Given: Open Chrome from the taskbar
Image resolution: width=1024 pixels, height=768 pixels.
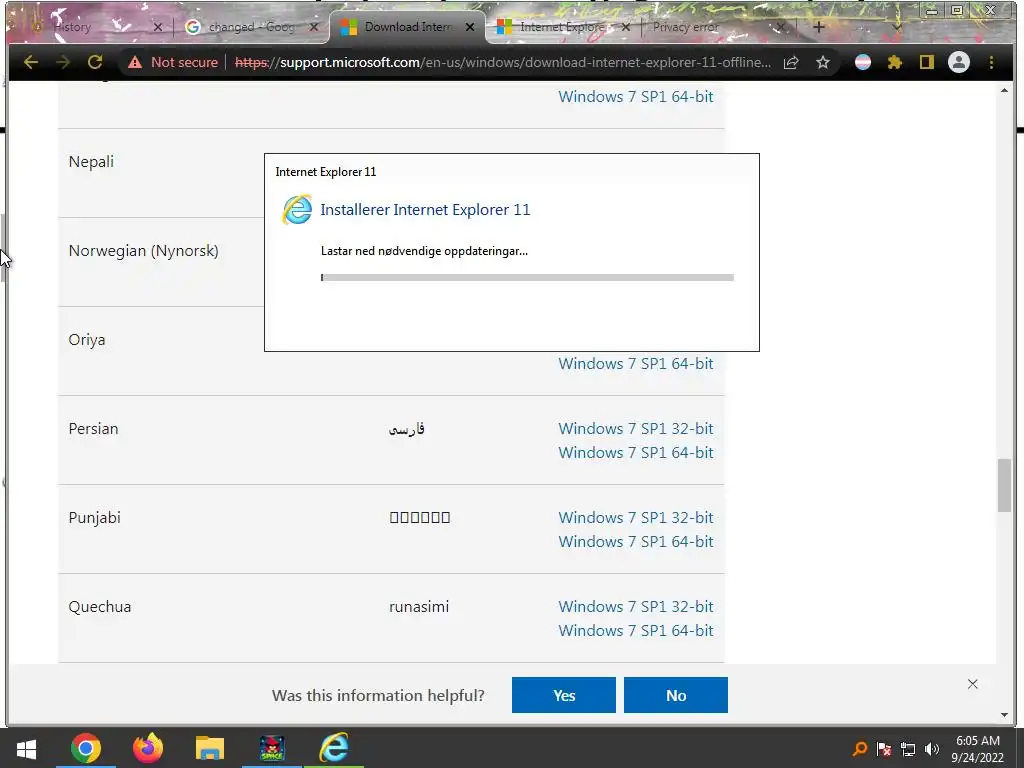Looking at the screenshot, I should click(x=86, y=748).
